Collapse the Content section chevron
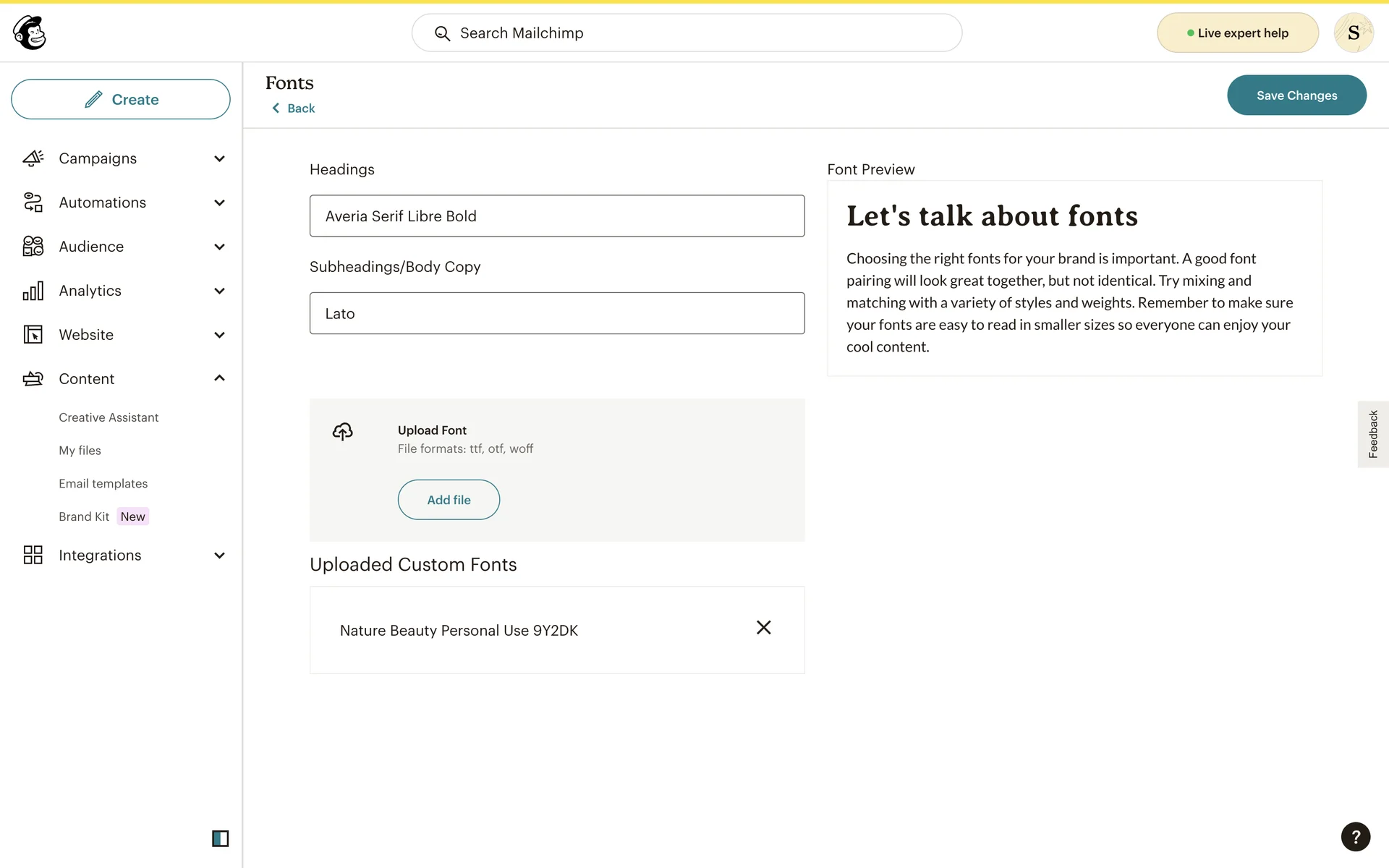The width and height of the screenshot is (1389, 868). [x=219, y=378]
